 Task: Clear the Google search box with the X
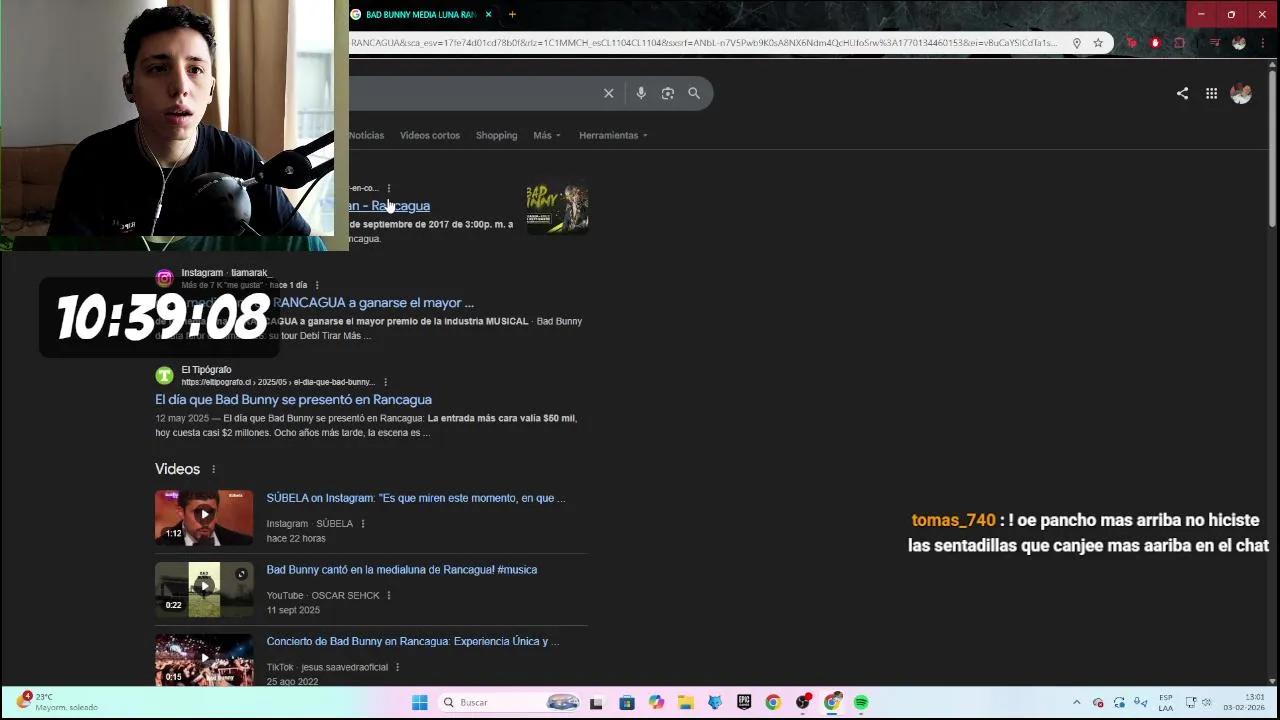608,93
